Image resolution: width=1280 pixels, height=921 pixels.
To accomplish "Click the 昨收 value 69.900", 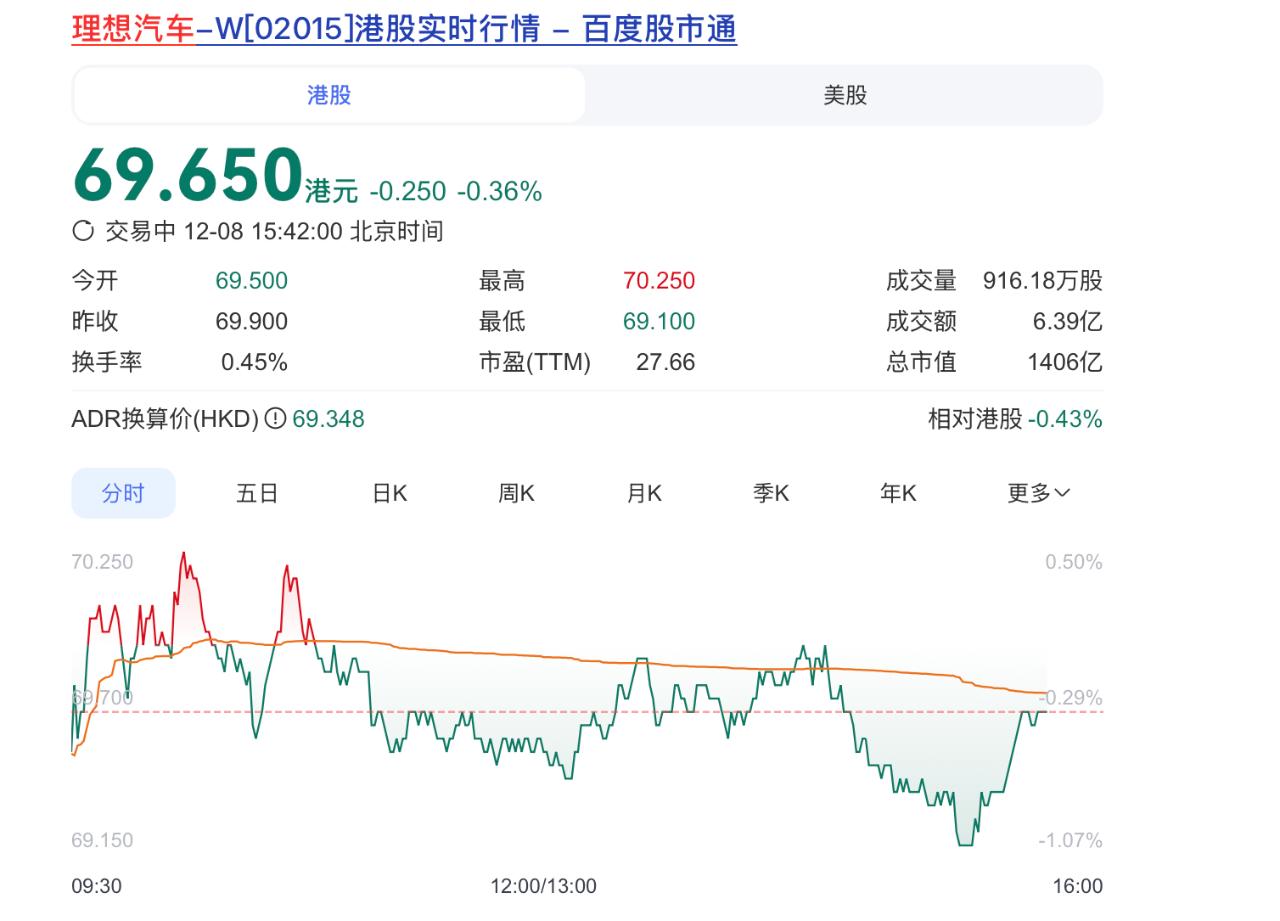I will pos(252,322).
